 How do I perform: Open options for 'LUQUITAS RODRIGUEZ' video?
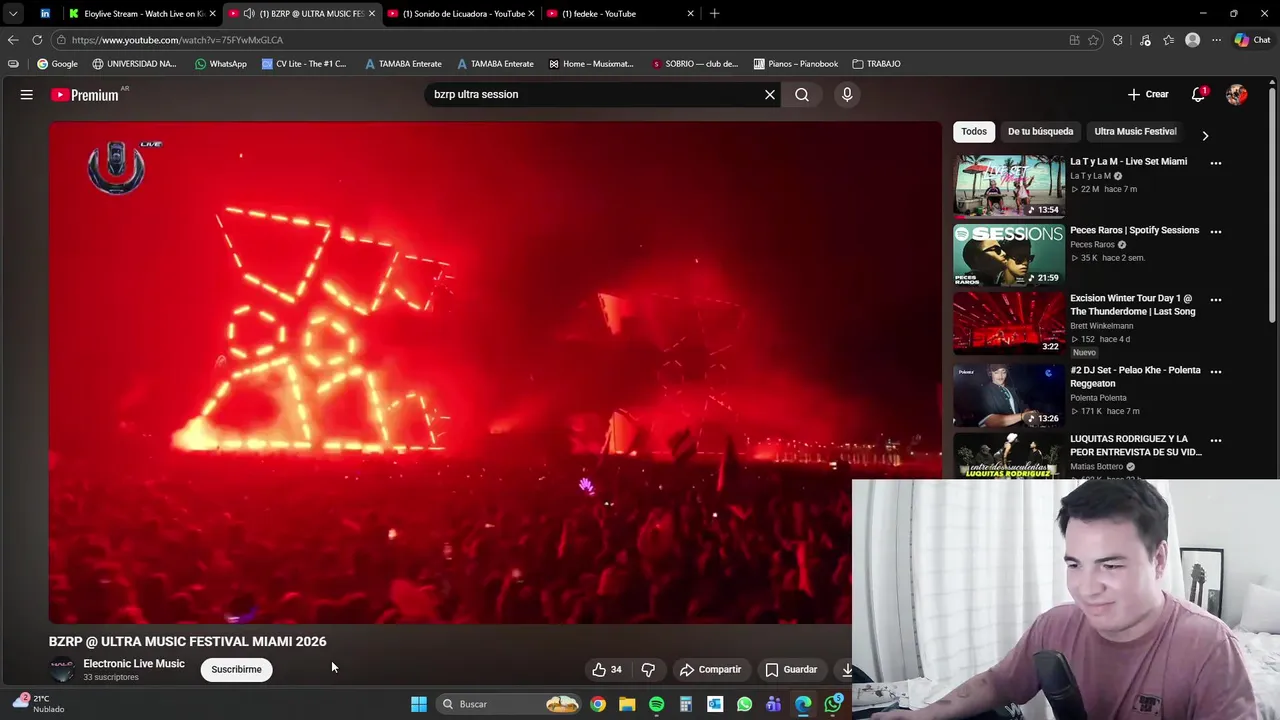tap(1216, 441)
